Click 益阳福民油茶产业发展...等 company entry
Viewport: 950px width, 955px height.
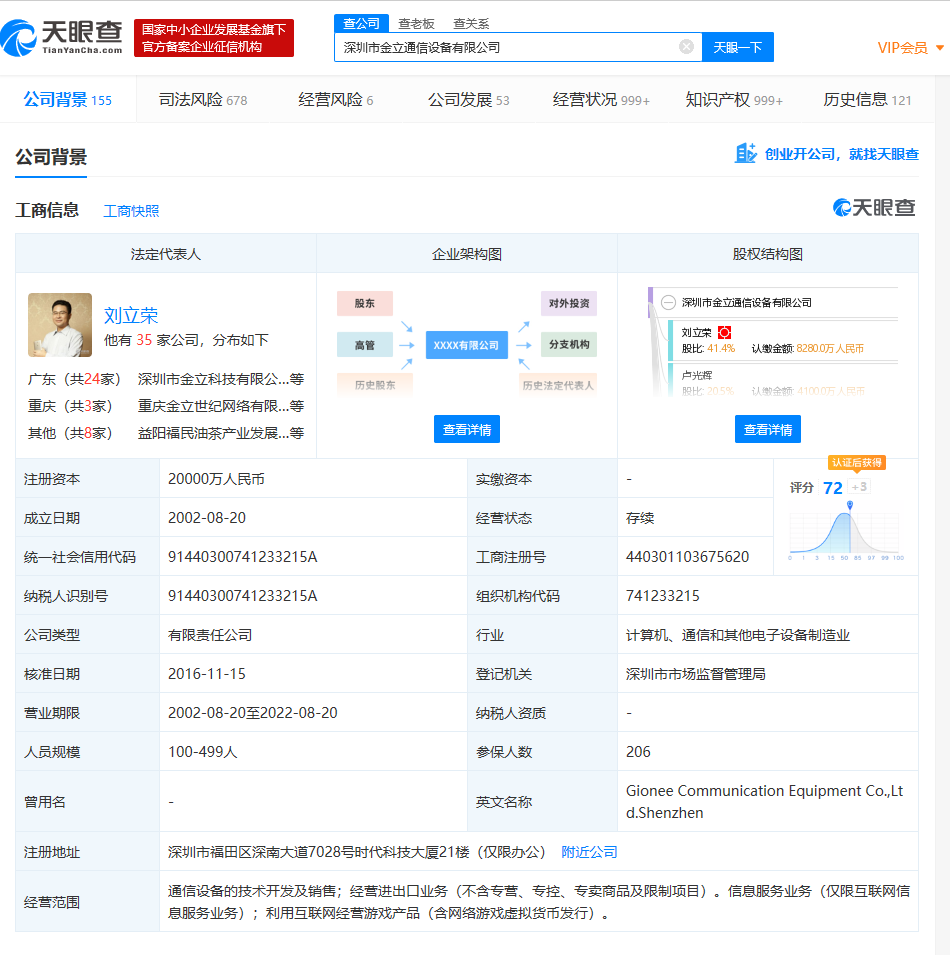pyautogui.click(x=220, y=433)
